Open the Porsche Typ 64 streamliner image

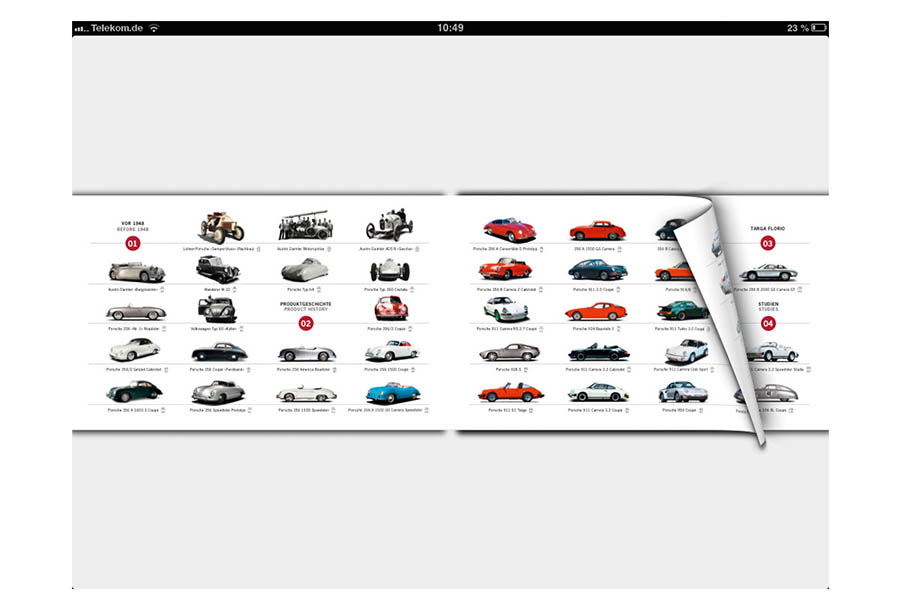coord(305,269)
